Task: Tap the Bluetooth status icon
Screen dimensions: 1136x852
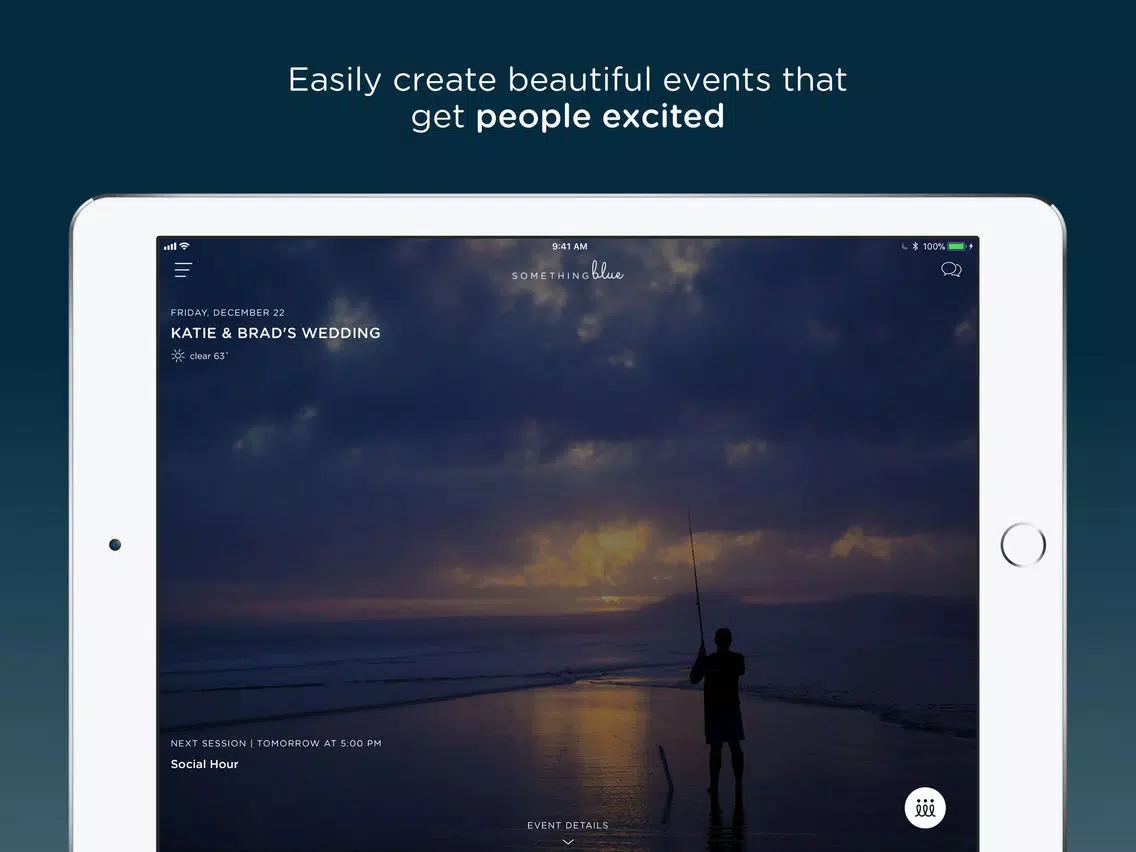Action: pos(915,246)
